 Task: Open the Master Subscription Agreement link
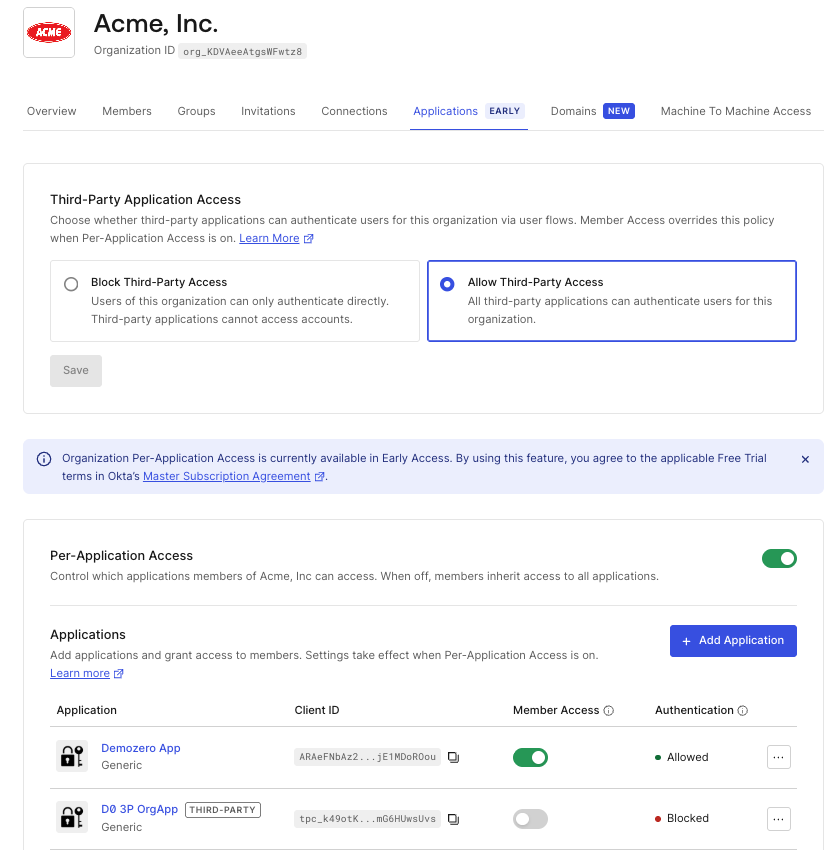pos(227,476)
